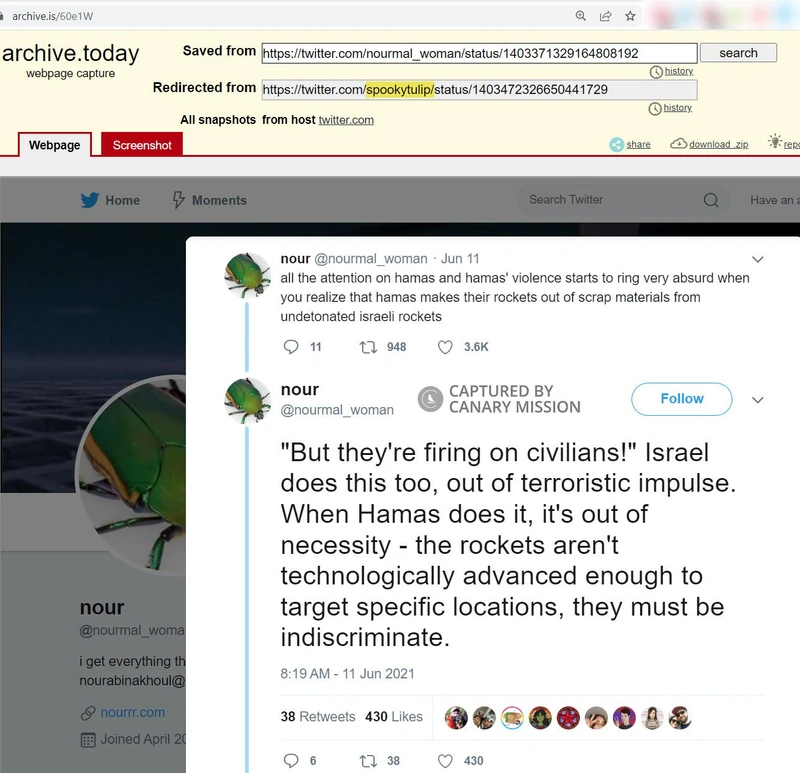Image resolution: width=800 pixels, height=773 pixels.
Task: Follow the nour account
Action: (x=682, y=398)
